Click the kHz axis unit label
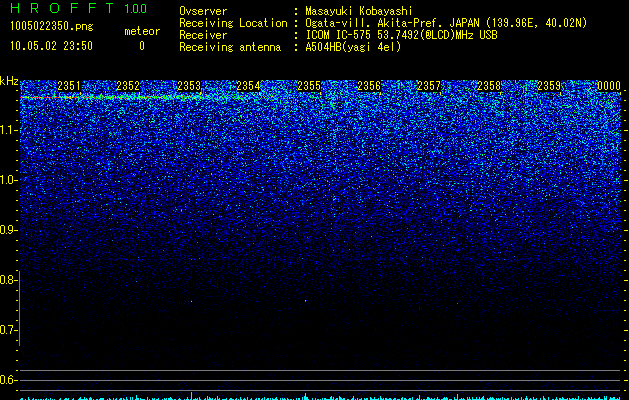The width and height of the screenshot is (629, 400). (9, 81)
